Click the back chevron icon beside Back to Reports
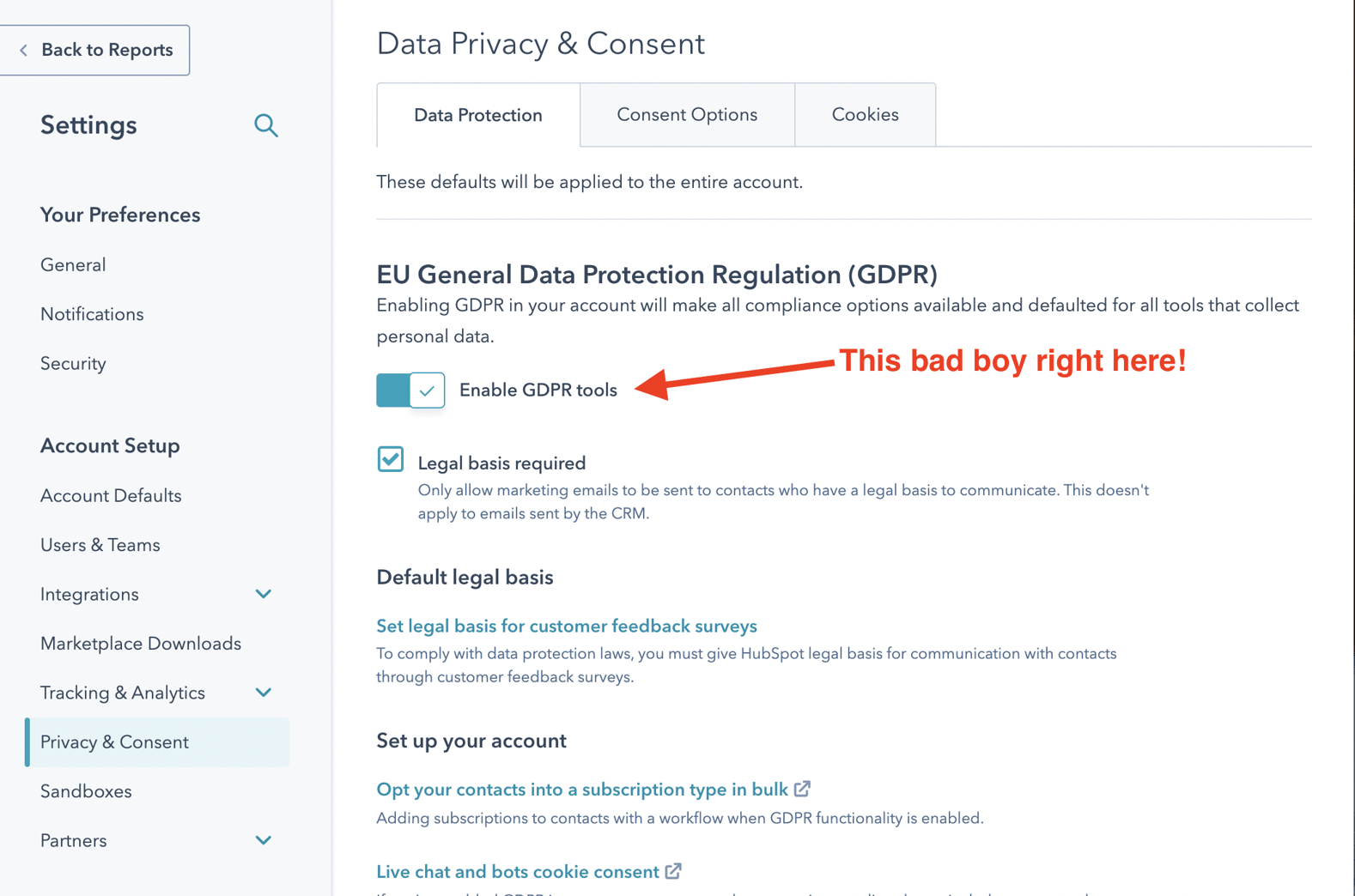 tap(23, 50)
